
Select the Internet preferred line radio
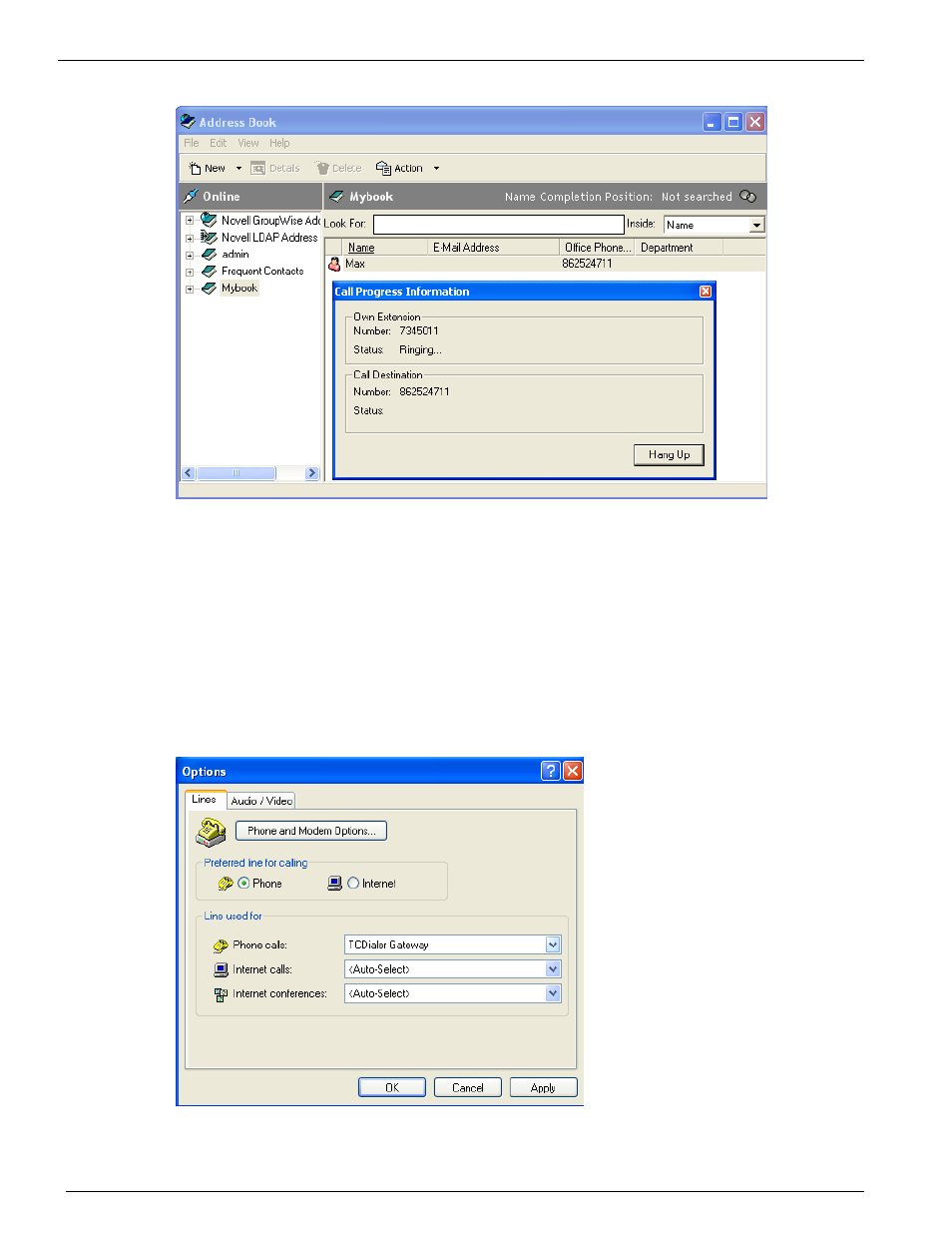pyautogui.click(x=353, y=884)
